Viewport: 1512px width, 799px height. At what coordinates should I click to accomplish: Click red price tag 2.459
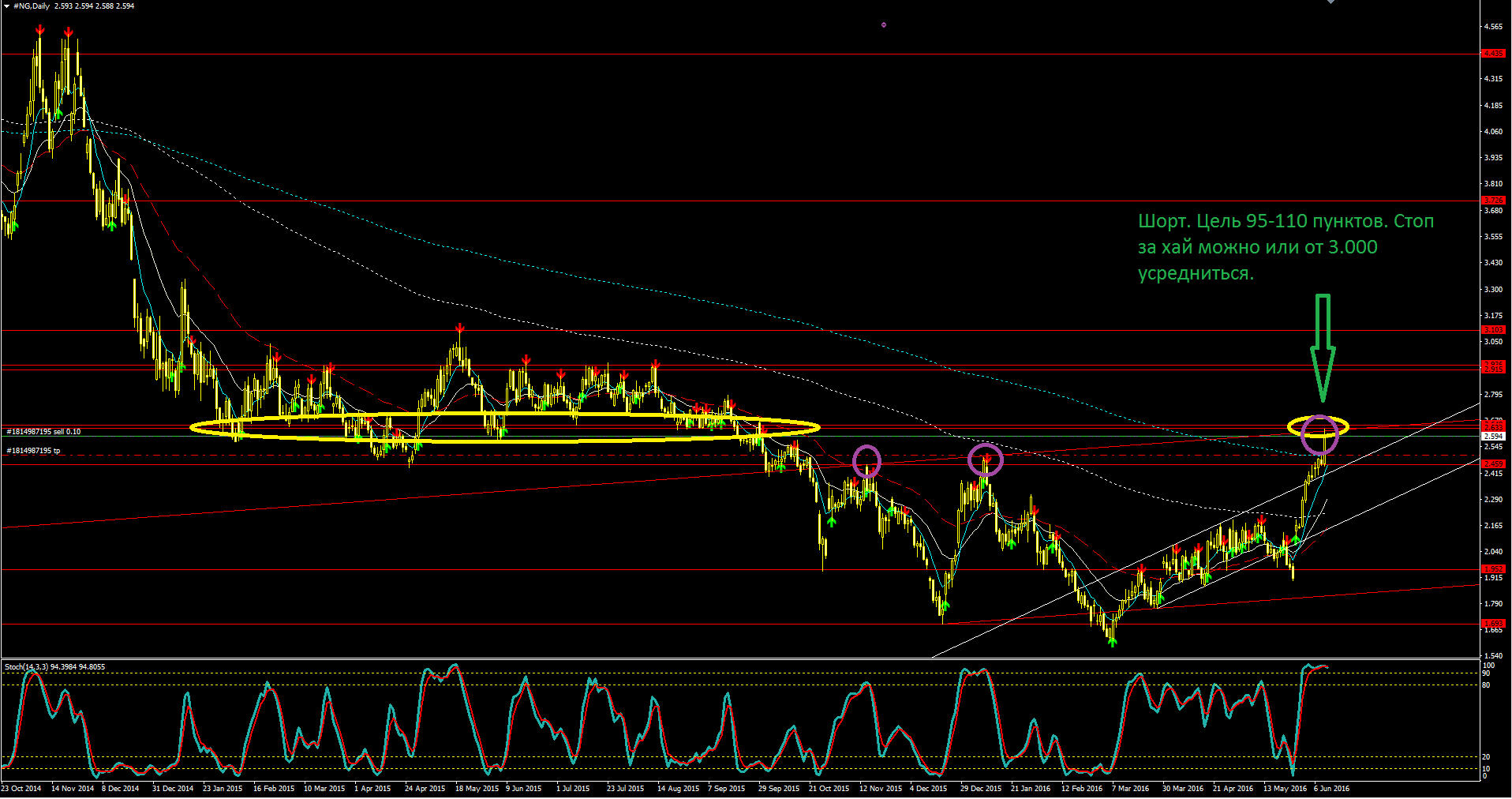point(1493,464)
